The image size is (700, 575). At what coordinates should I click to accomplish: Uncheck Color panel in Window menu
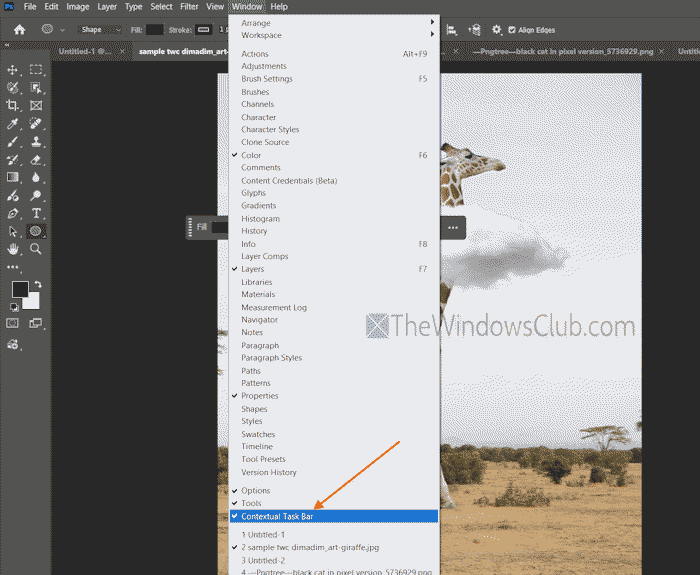tap(333, 155)
